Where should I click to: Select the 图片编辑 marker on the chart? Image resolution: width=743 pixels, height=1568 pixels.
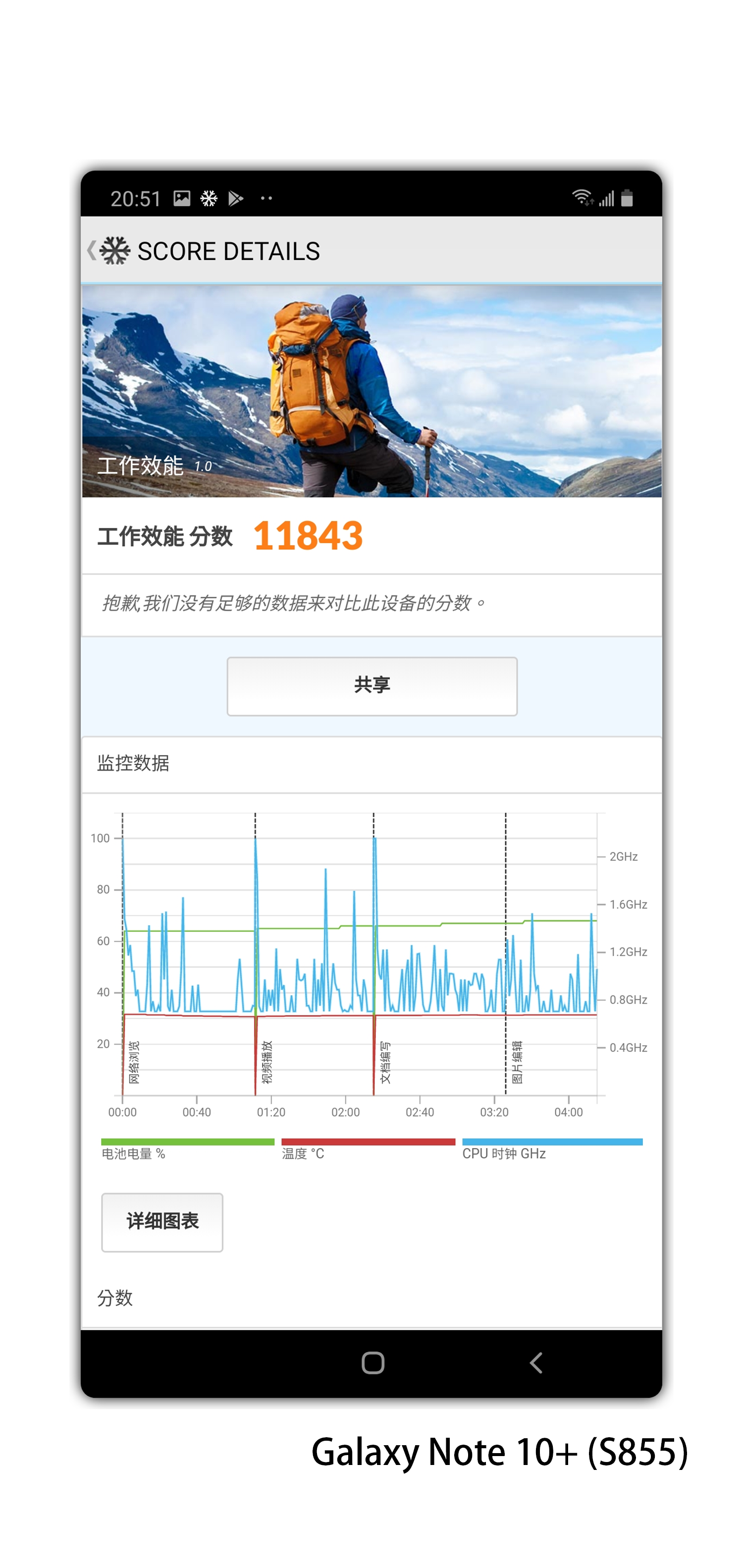(x=517, y=1062)
